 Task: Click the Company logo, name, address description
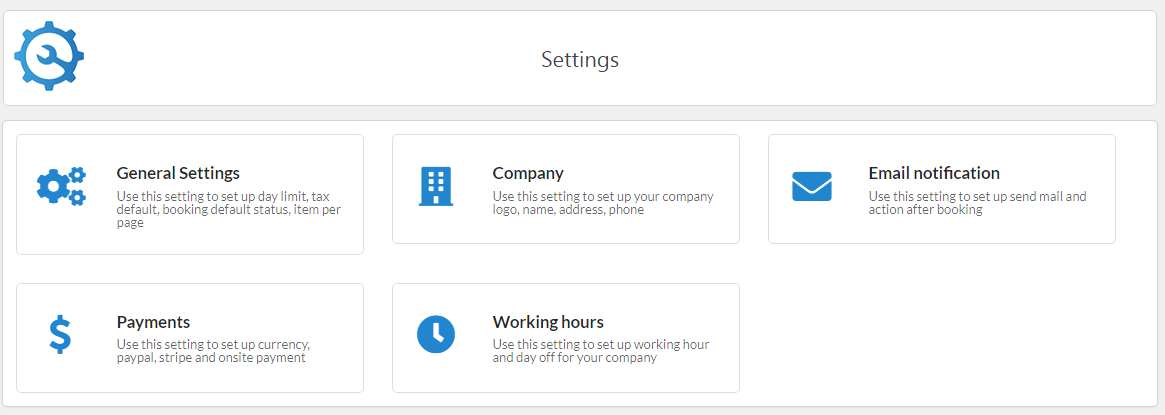[603, 203]
